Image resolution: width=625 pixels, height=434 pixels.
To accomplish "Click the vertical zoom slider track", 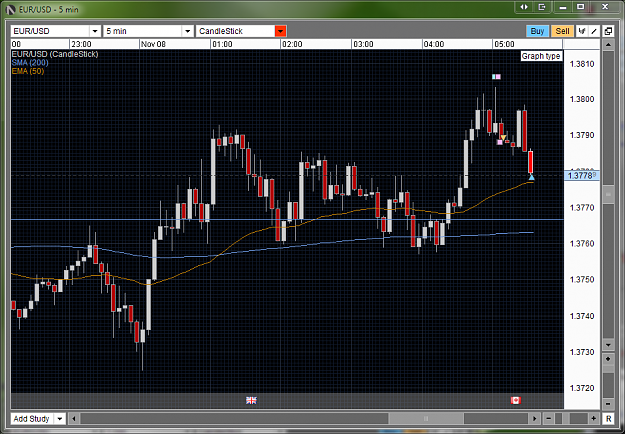I will 608,382.
